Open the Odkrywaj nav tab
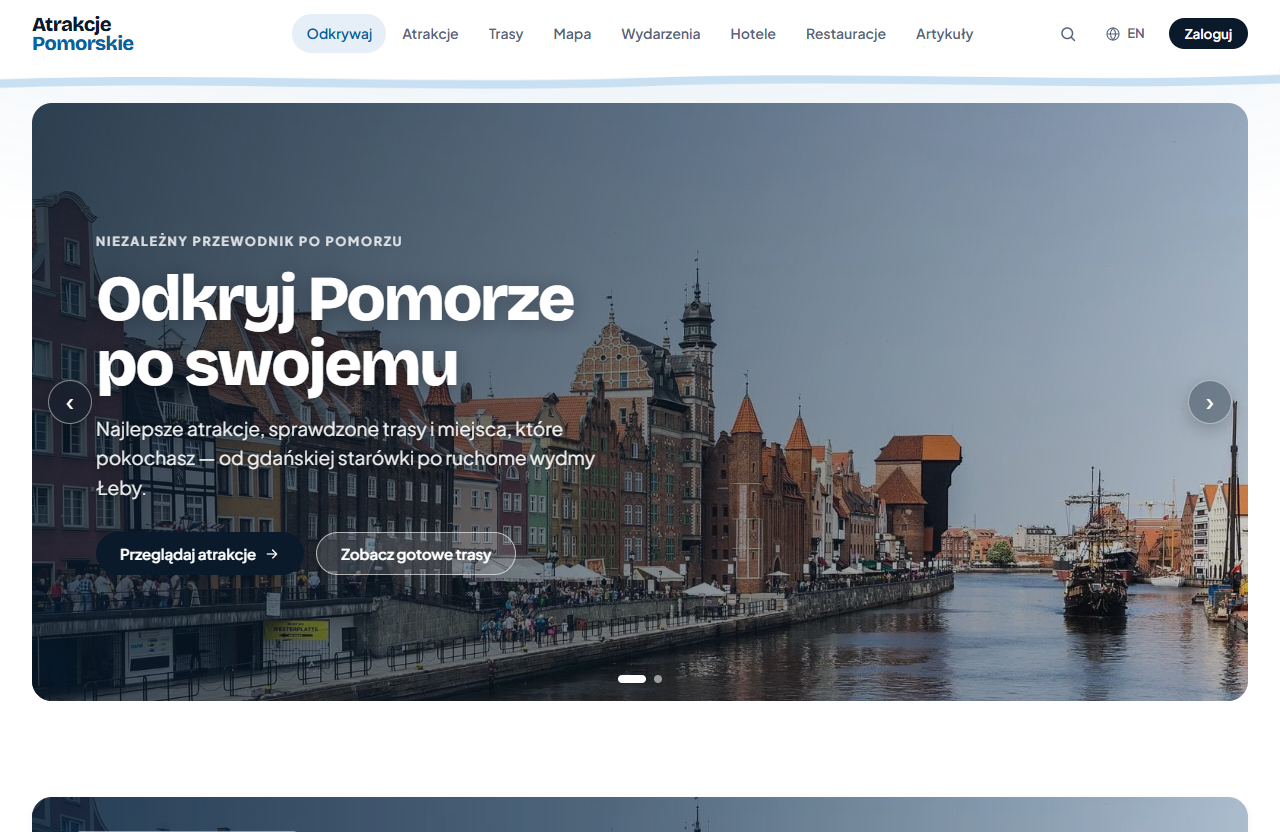Image resolution: width=1280 pixels, height=832 pixels. coord(339,33)
